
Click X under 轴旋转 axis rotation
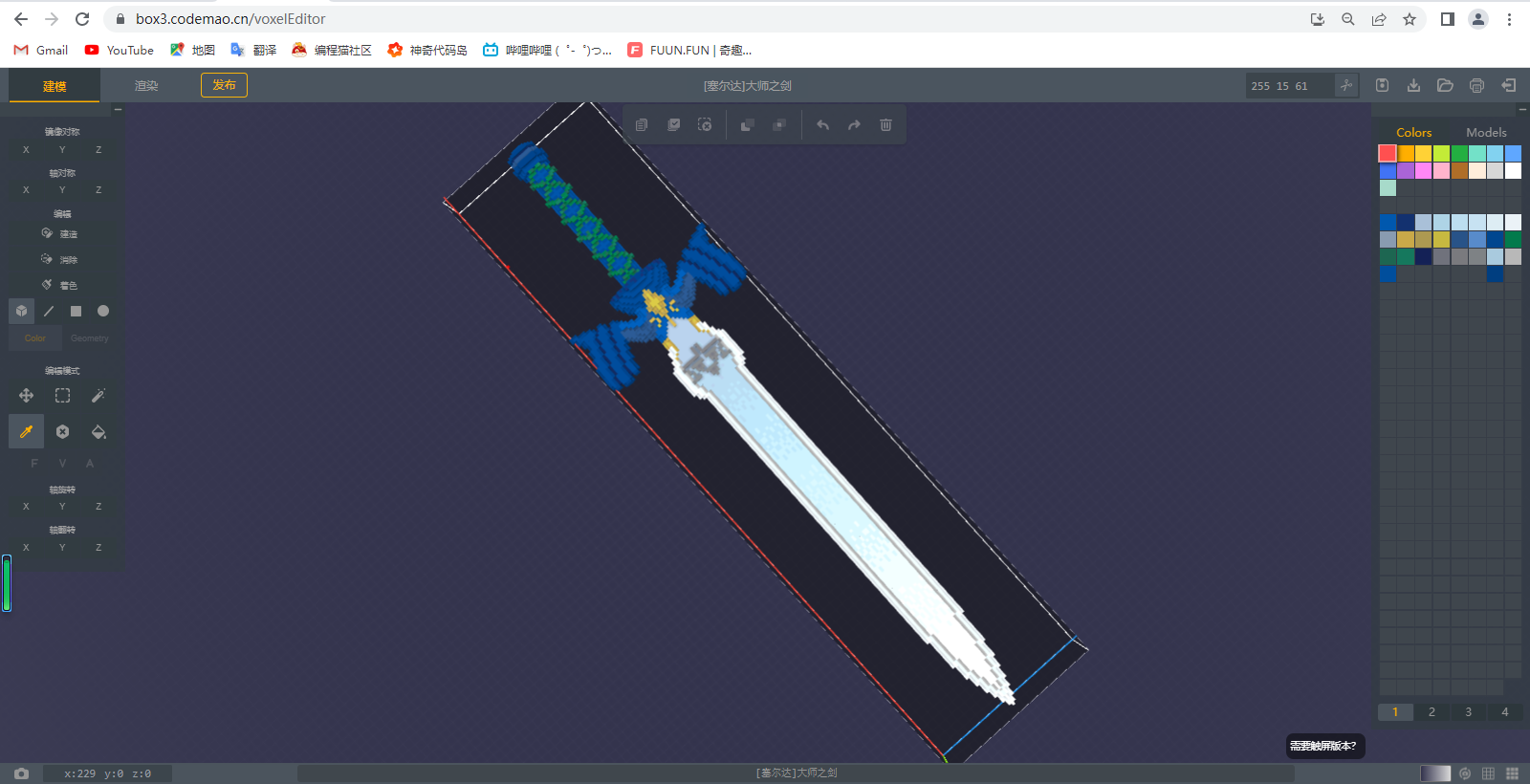click(26, 507)
